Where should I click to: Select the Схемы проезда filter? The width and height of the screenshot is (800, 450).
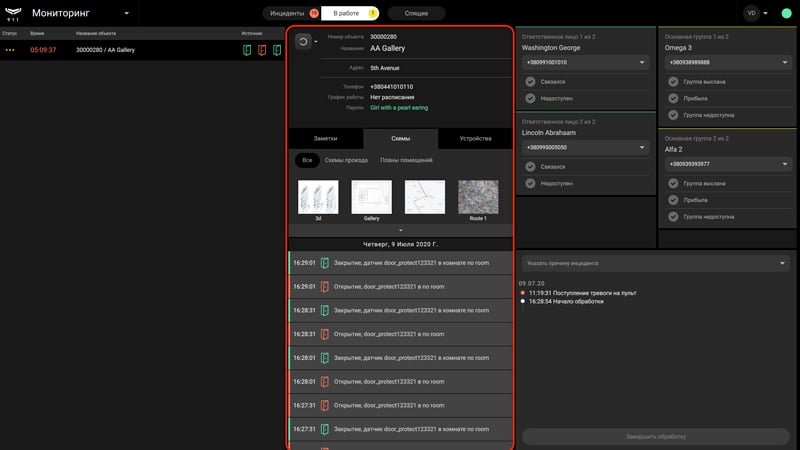tap(346, 160)
